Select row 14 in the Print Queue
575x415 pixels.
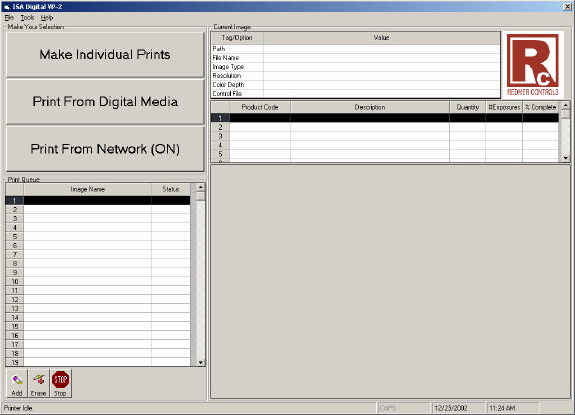tap(98, 317)
